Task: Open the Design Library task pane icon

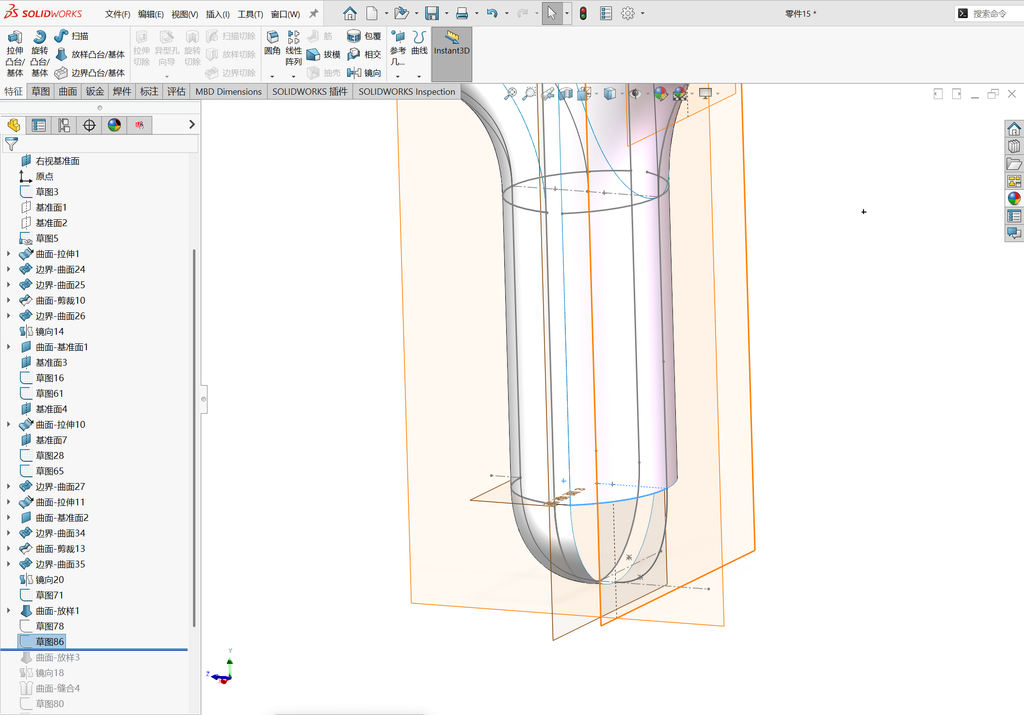Action: pyautogui.click(x=1014, y=146)
